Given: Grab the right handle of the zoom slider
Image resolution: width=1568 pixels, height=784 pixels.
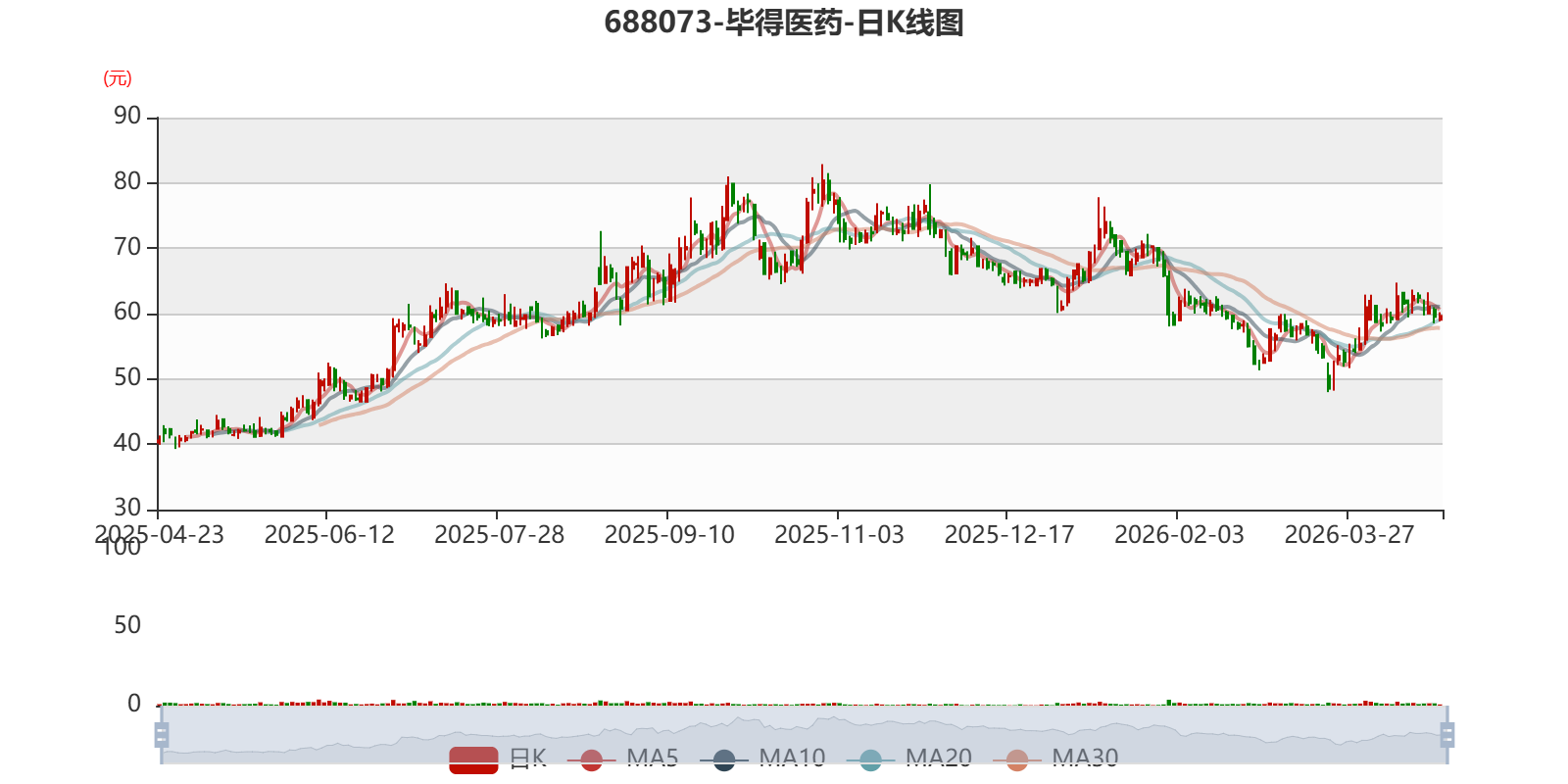Looking at the screenshot, I should click(1447, 734).
